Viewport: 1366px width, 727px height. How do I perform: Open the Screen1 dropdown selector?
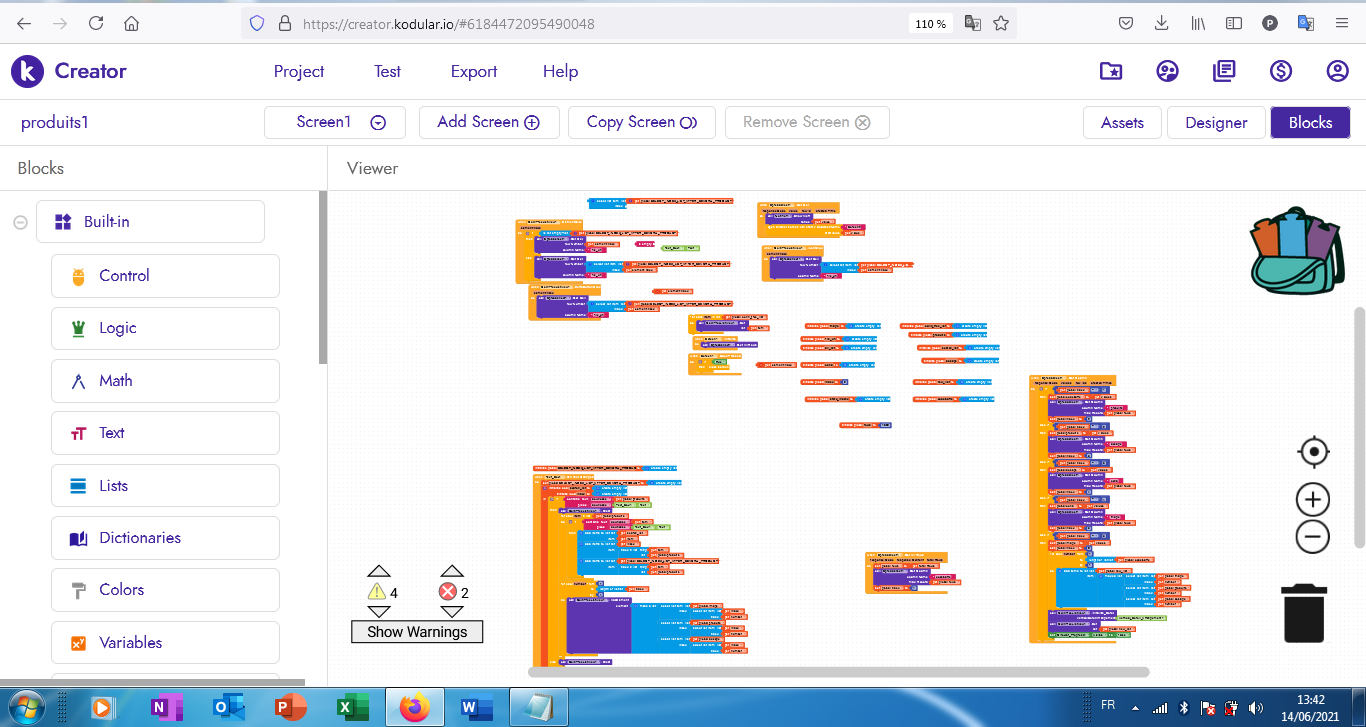tap(334, 122)
